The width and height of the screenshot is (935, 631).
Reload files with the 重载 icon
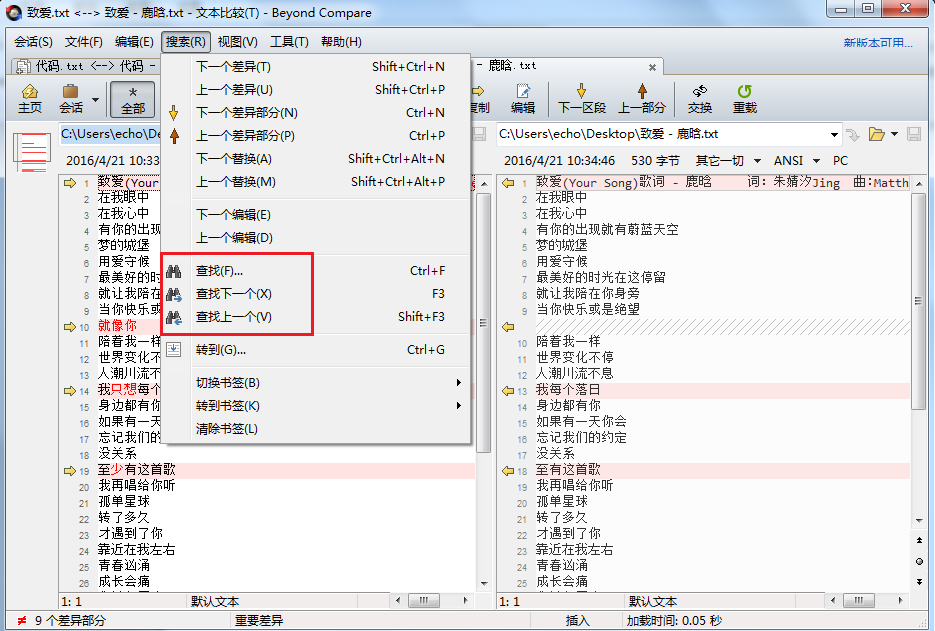[744, 97]
